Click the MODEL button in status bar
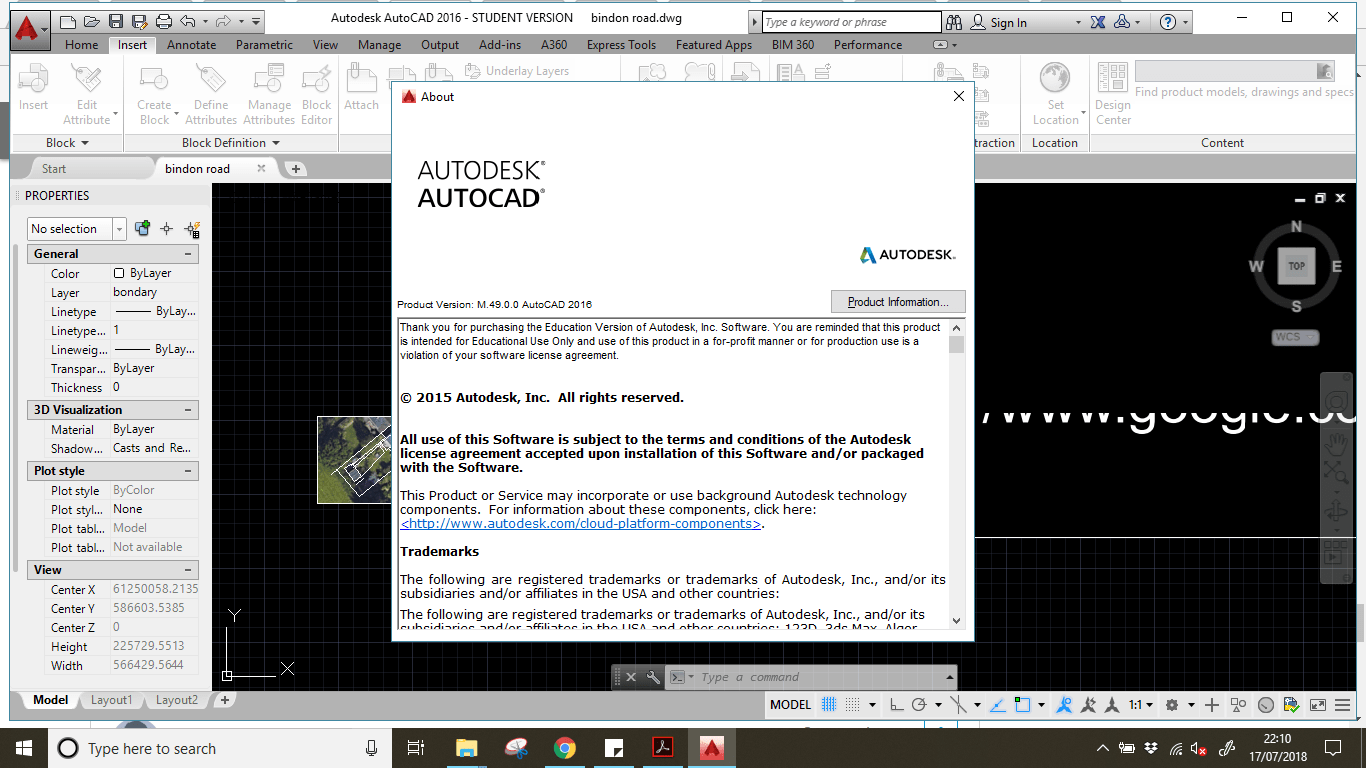This screenshot has height=768, width=1366. click(790, 704)
